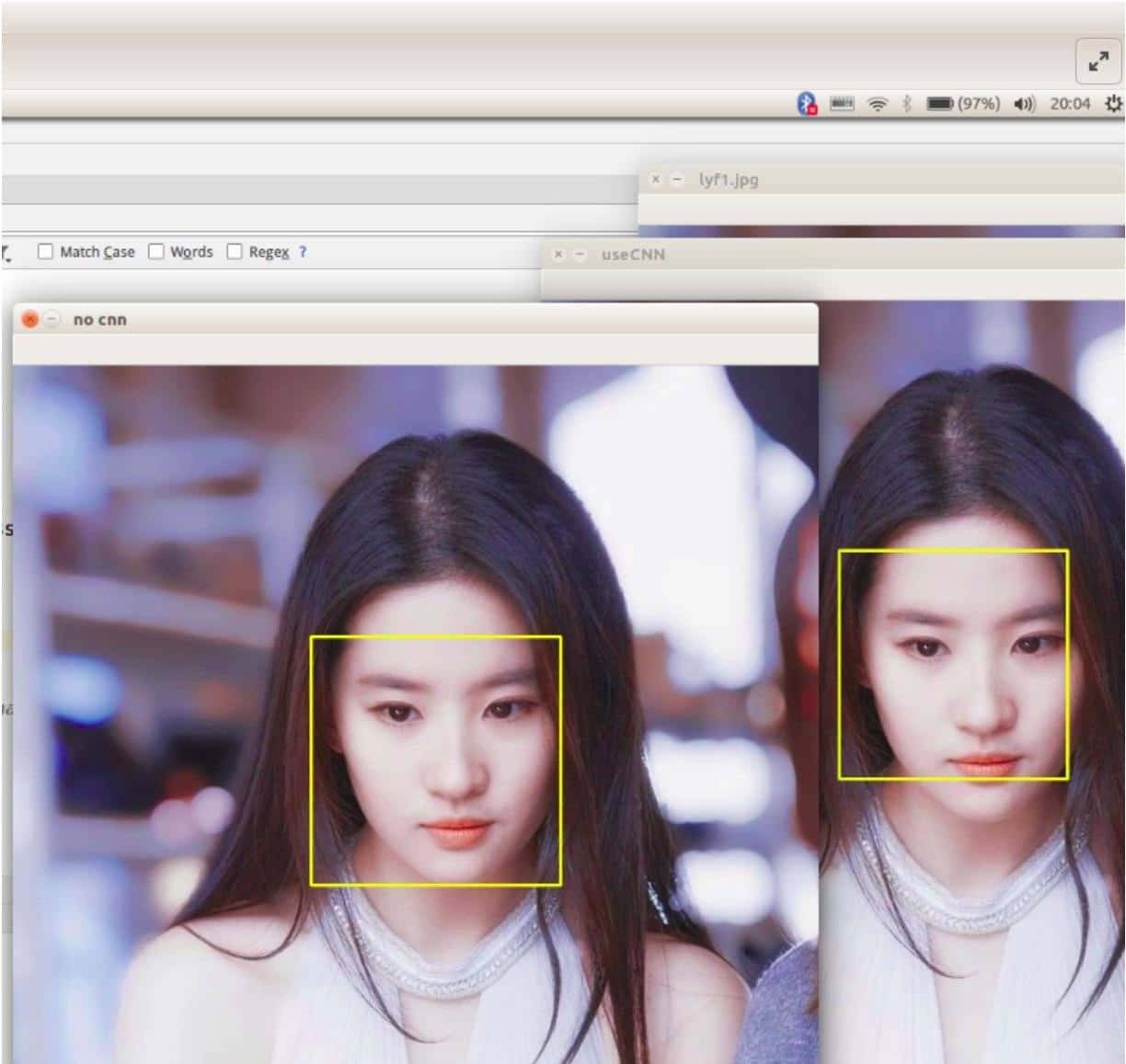The width and height of the screenshot is (1126, 1064).
Task: Enable the Match Case checkbox
Action: 45,251
